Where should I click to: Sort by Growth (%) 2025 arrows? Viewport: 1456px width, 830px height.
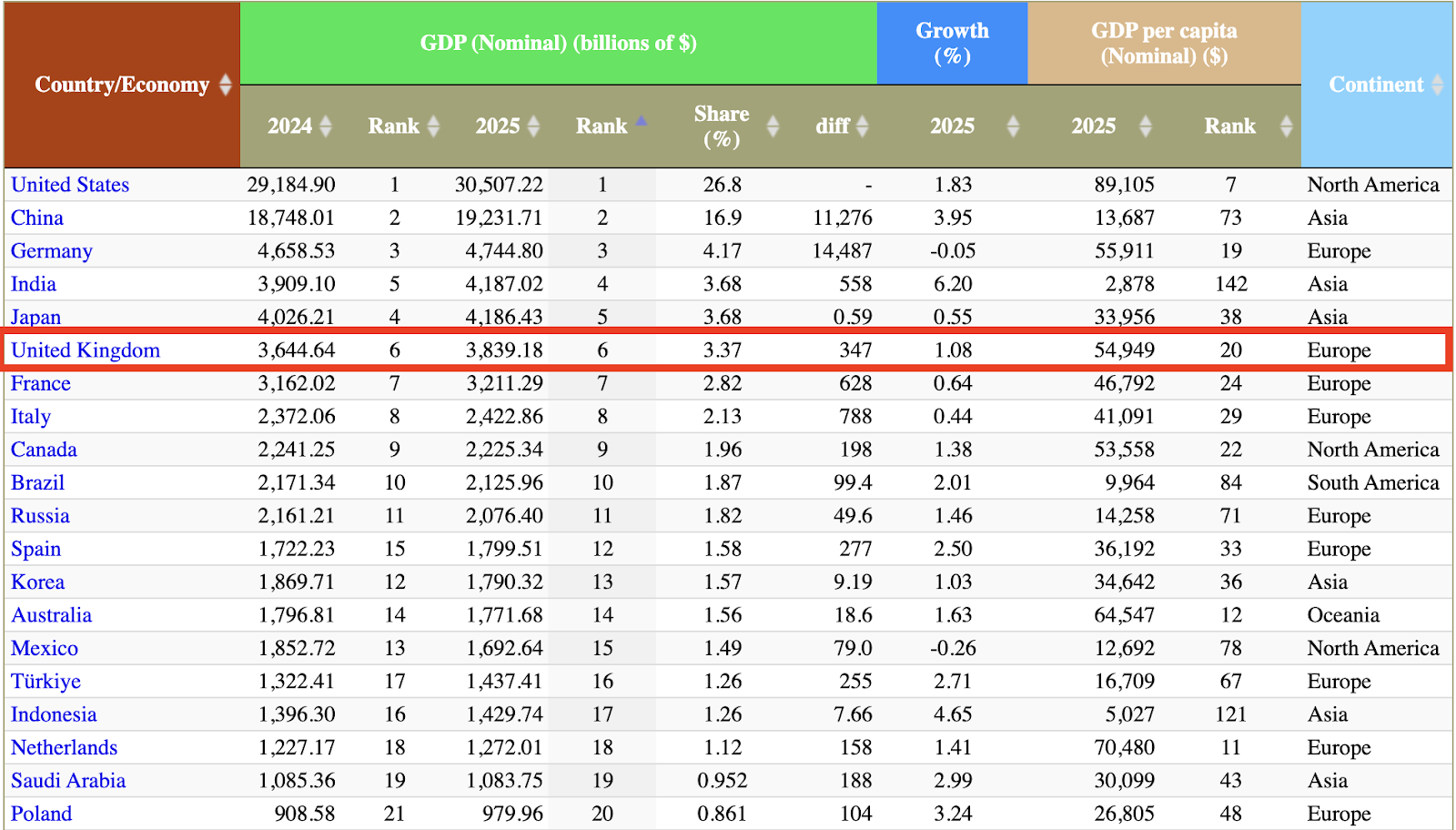1013,127
